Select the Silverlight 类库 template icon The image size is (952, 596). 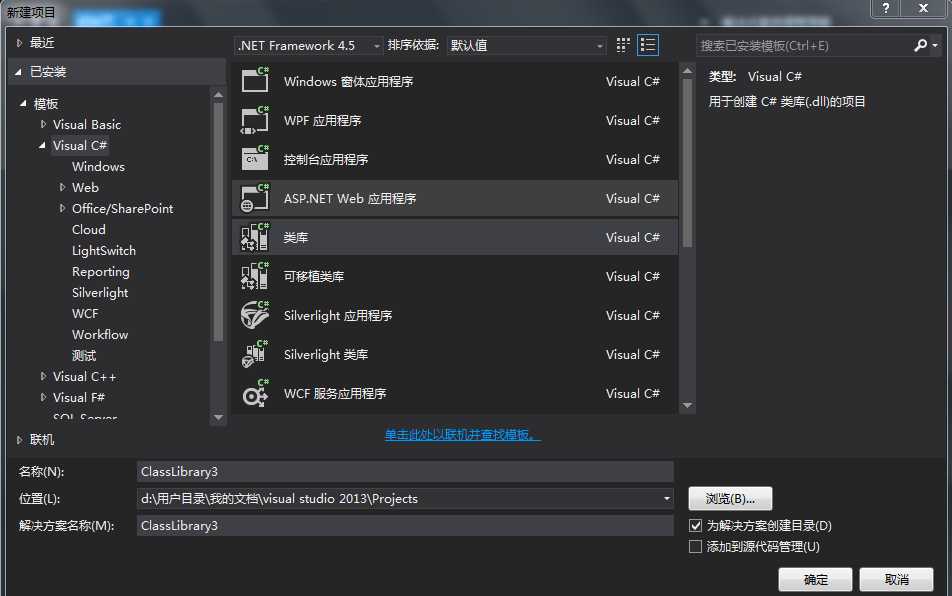[x=255, y=354]
